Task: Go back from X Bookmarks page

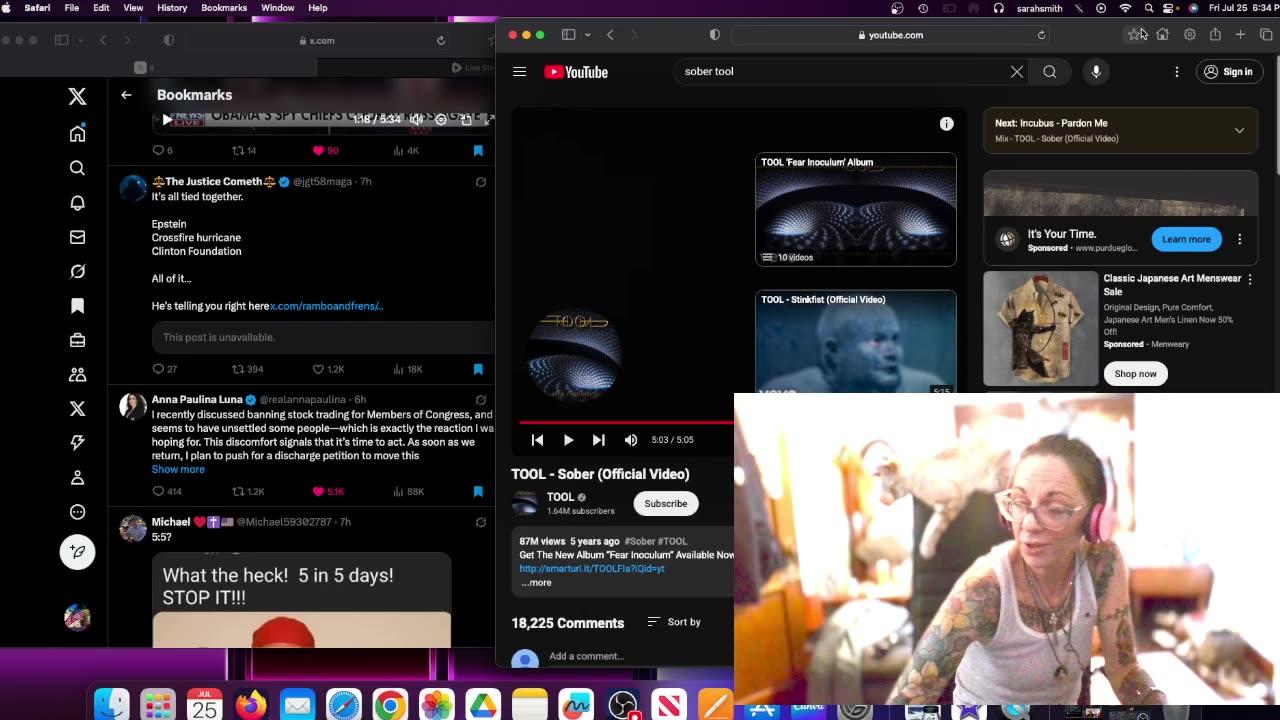Action: (126, 95)
